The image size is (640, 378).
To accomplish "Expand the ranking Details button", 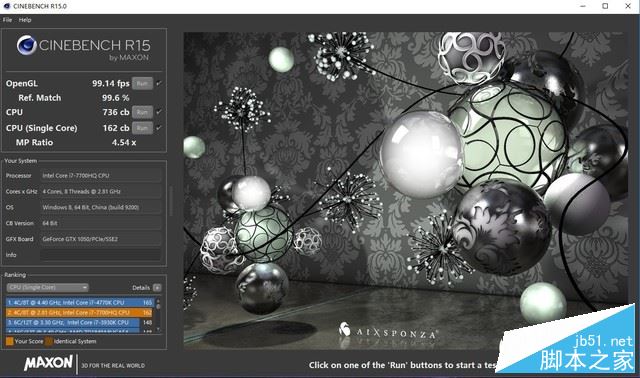I will [157, 288].
